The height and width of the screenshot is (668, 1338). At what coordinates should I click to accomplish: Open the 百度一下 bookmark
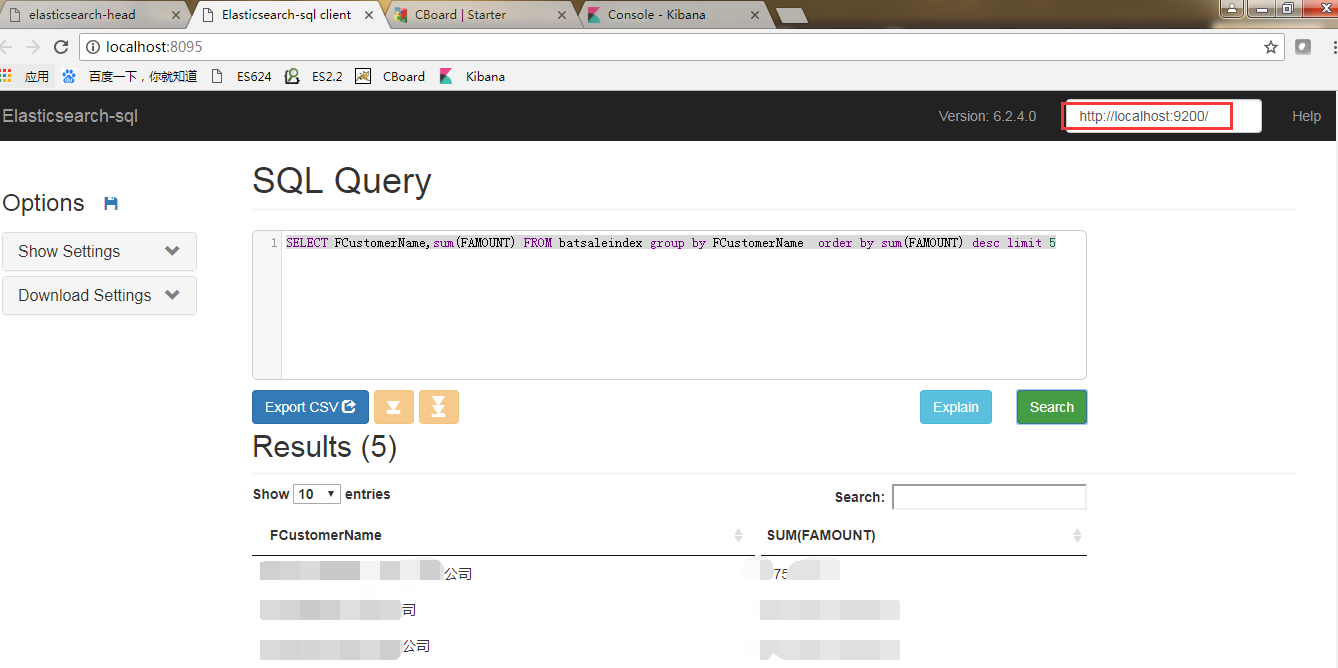[129, 76]
